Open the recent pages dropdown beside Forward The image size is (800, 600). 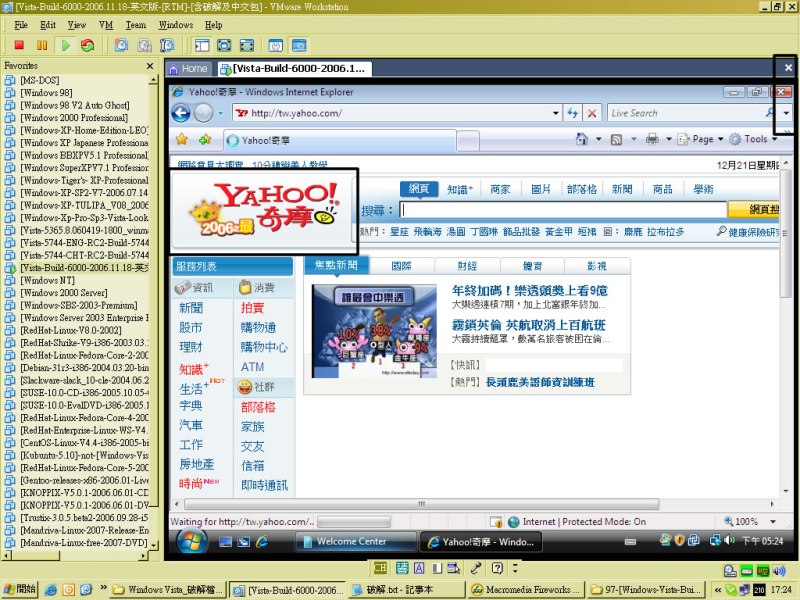pos(220,113)
